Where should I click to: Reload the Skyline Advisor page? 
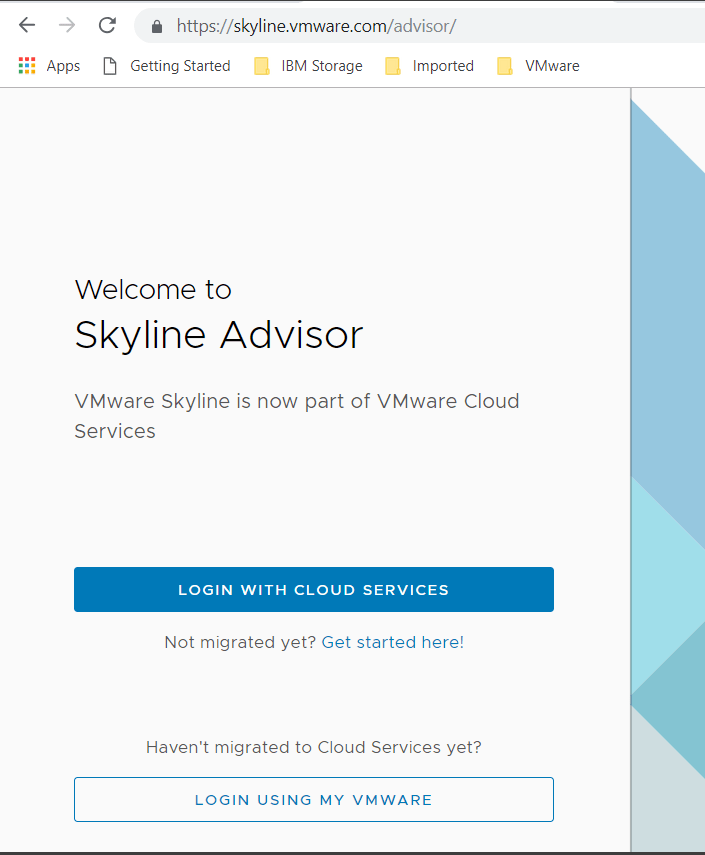click(x=107, y=26)
